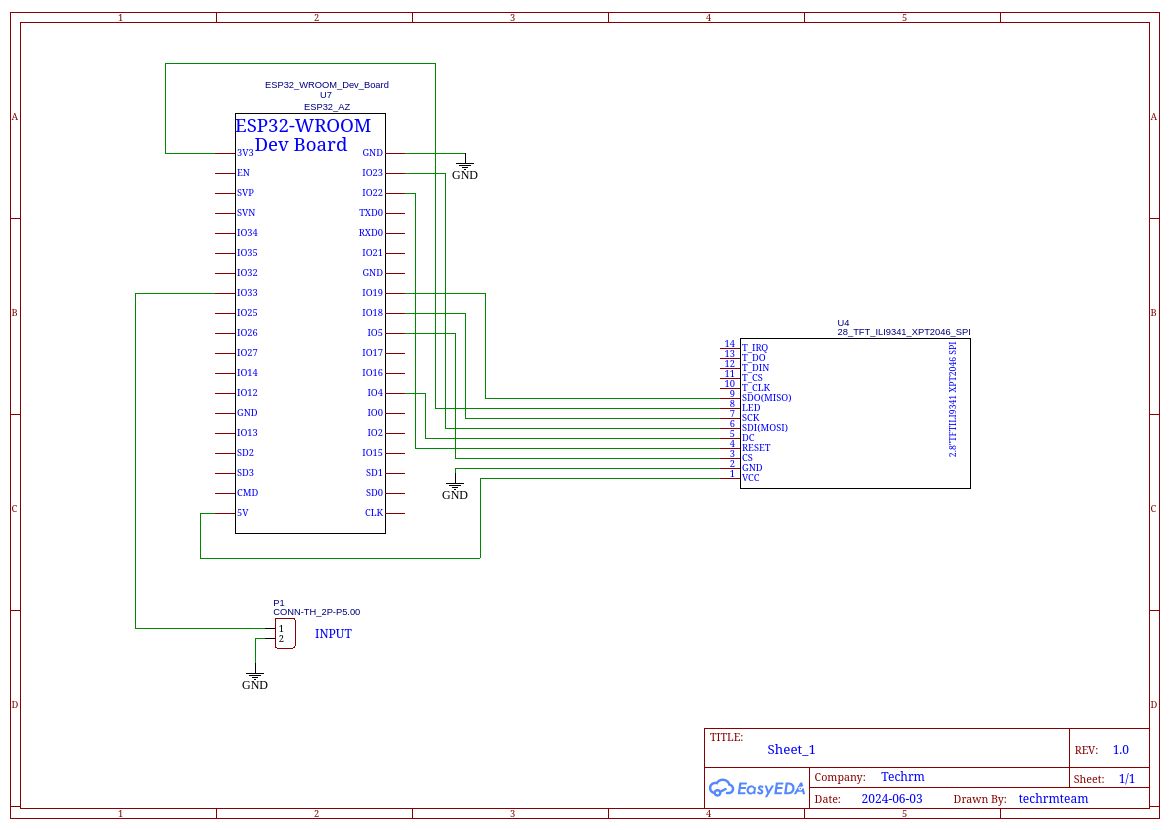Screen dimensions: 1169x830
Task: Select the "3V3" pin label on ESP32
Action: click(x=245, y=153)
